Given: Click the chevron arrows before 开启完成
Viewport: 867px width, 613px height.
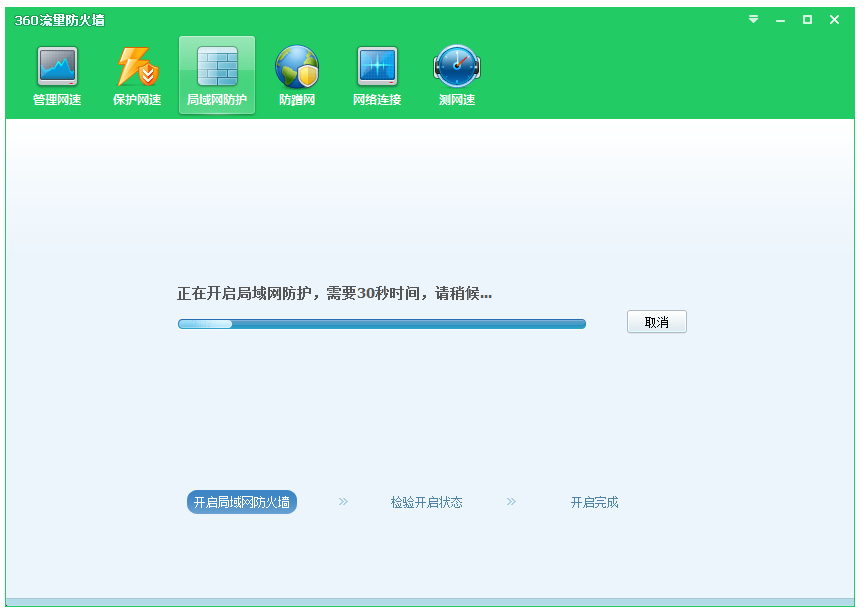Looking at the screenshot, I should 511,501.
